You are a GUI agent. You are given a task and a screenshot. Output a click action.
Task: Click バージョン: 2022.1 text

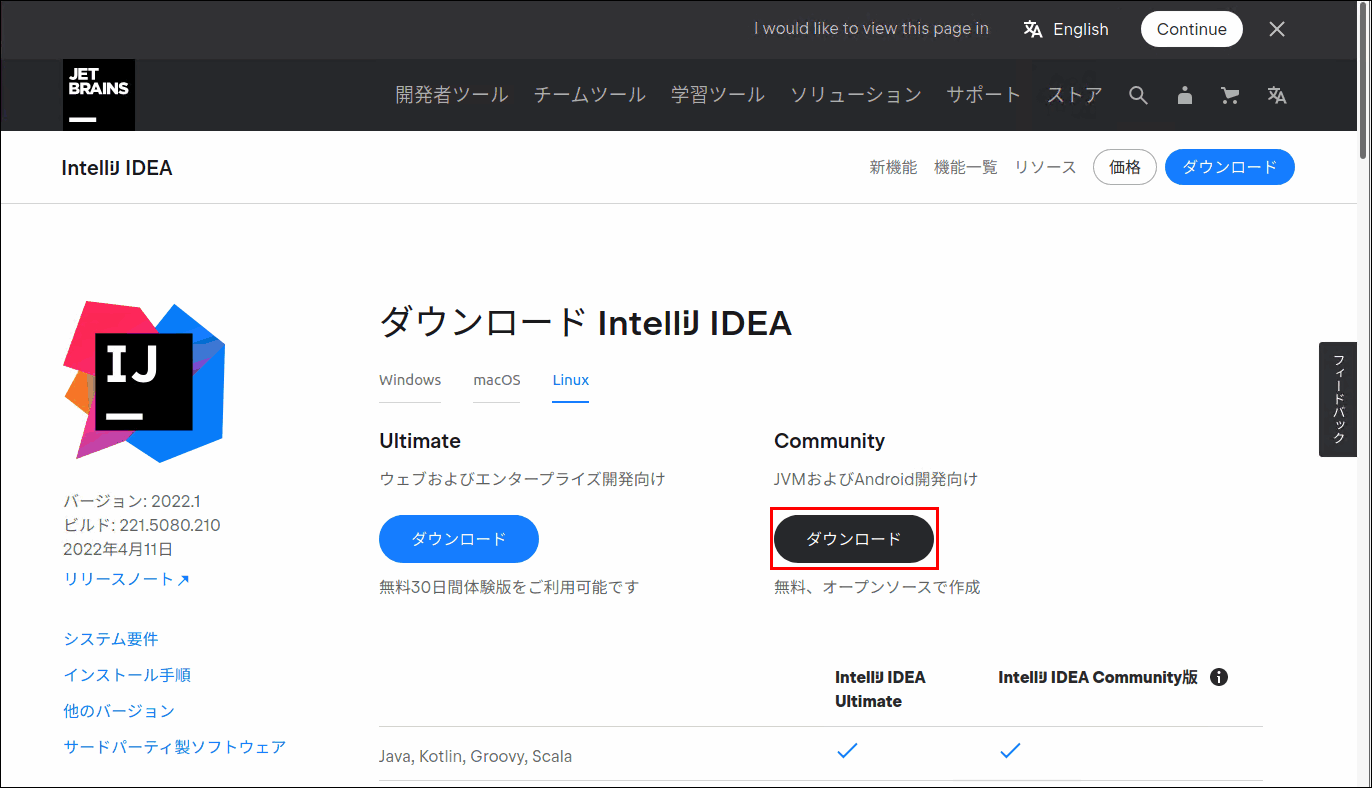point(132,501)
